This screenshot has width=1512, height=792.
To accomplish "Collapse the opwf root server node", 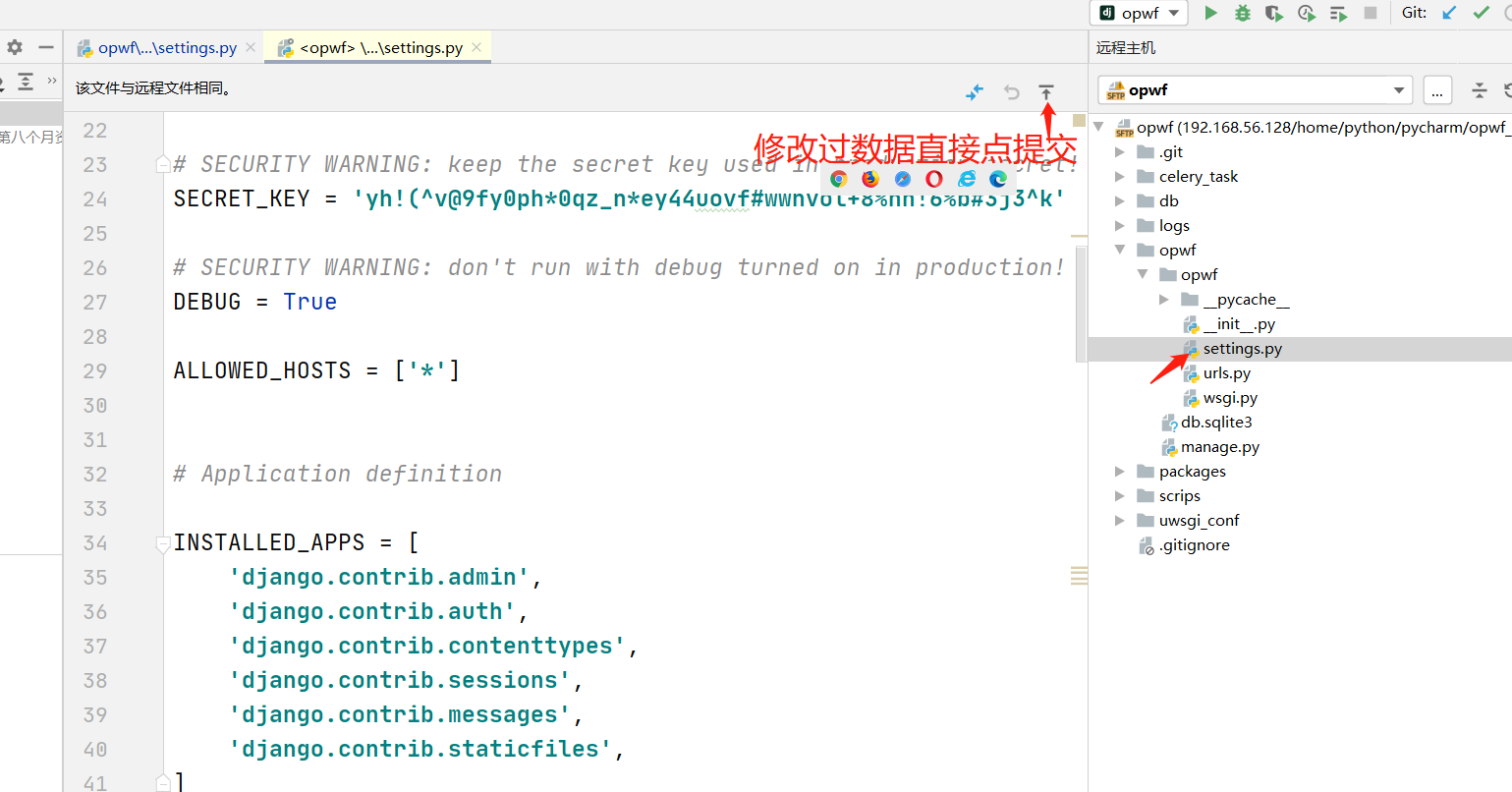I will click(x=1099, y=127).
